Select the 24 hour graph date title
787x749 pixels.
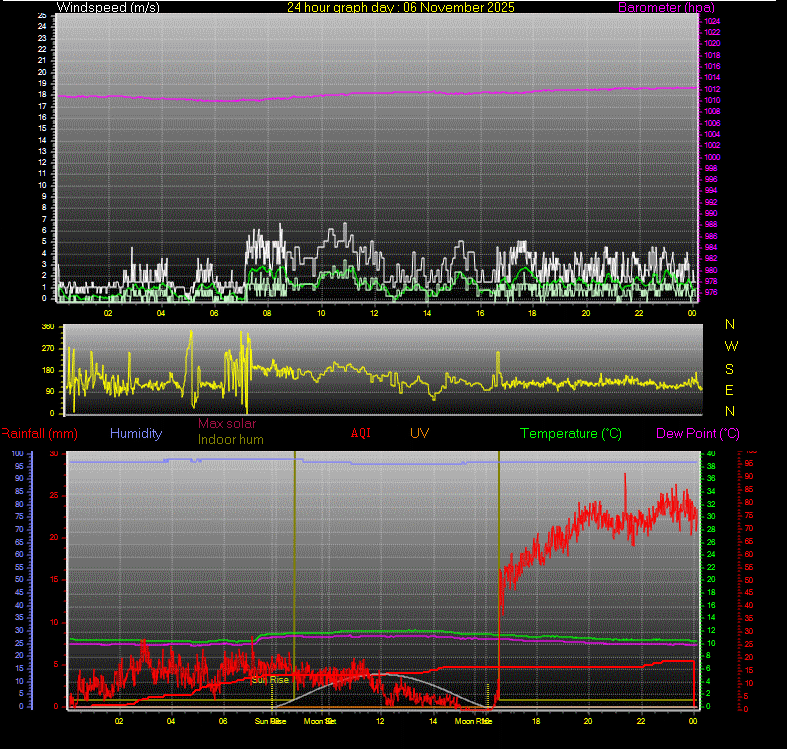pos(400,8)
